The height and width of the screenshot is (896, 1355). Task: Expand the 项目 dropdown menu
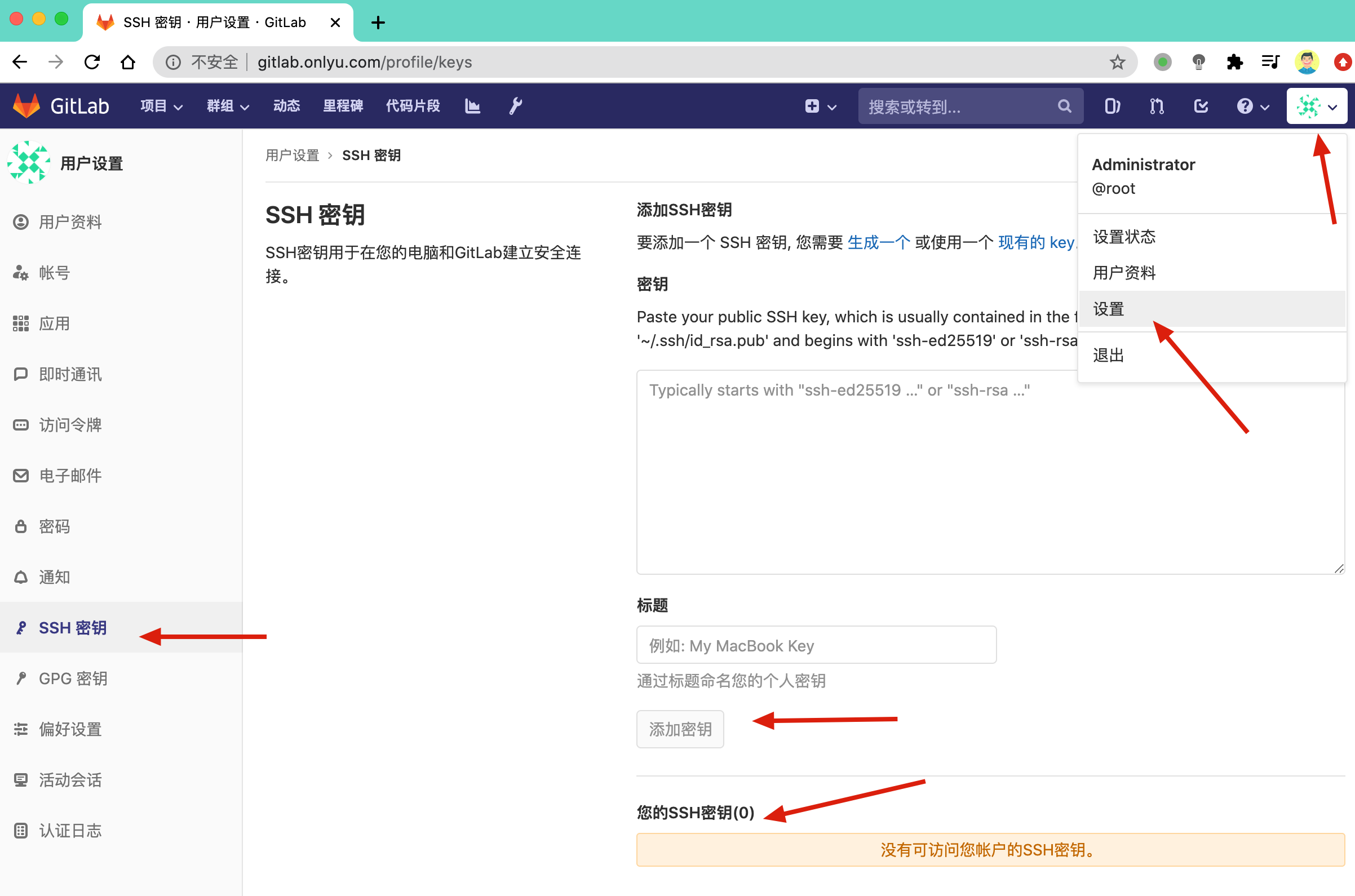pos(161,106)
